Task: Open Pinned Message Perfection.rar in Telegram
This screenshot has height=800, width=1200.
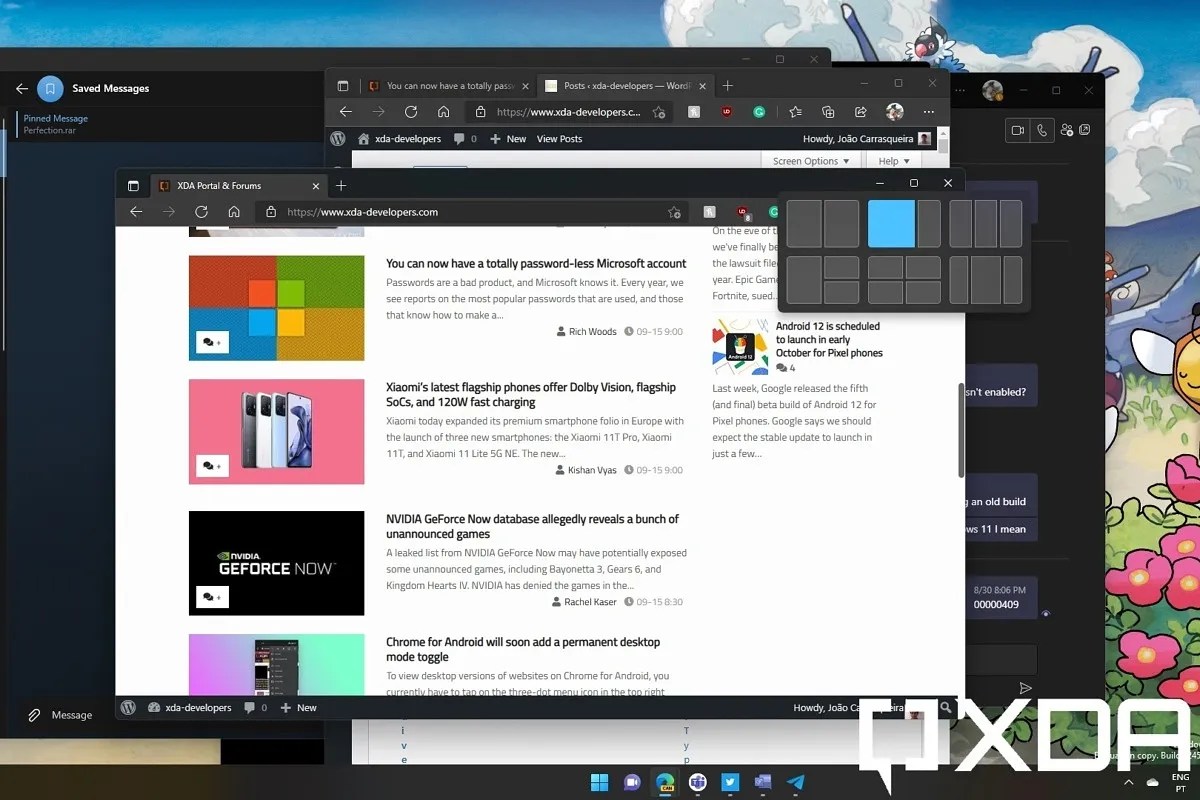Action: pos(56,124)
